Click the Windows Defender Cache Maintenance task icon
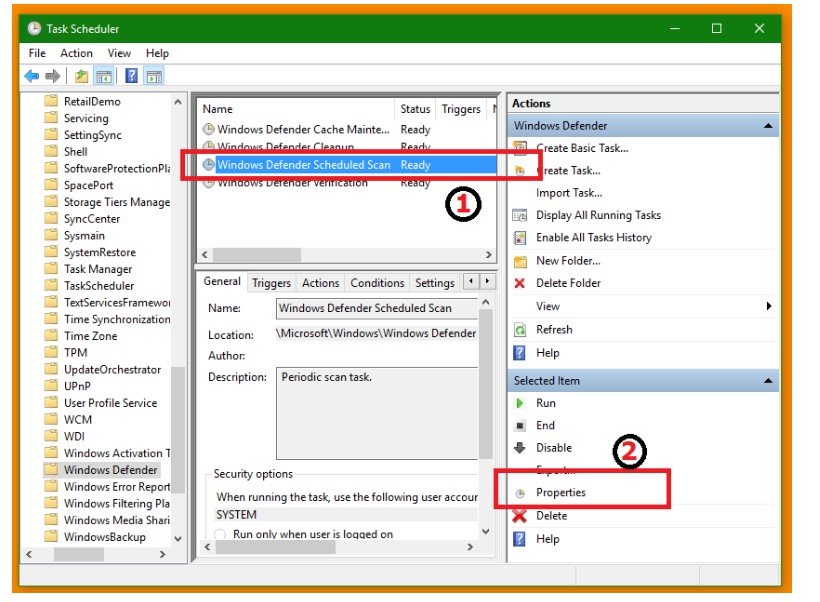820x602 pixels. [209, 129]
